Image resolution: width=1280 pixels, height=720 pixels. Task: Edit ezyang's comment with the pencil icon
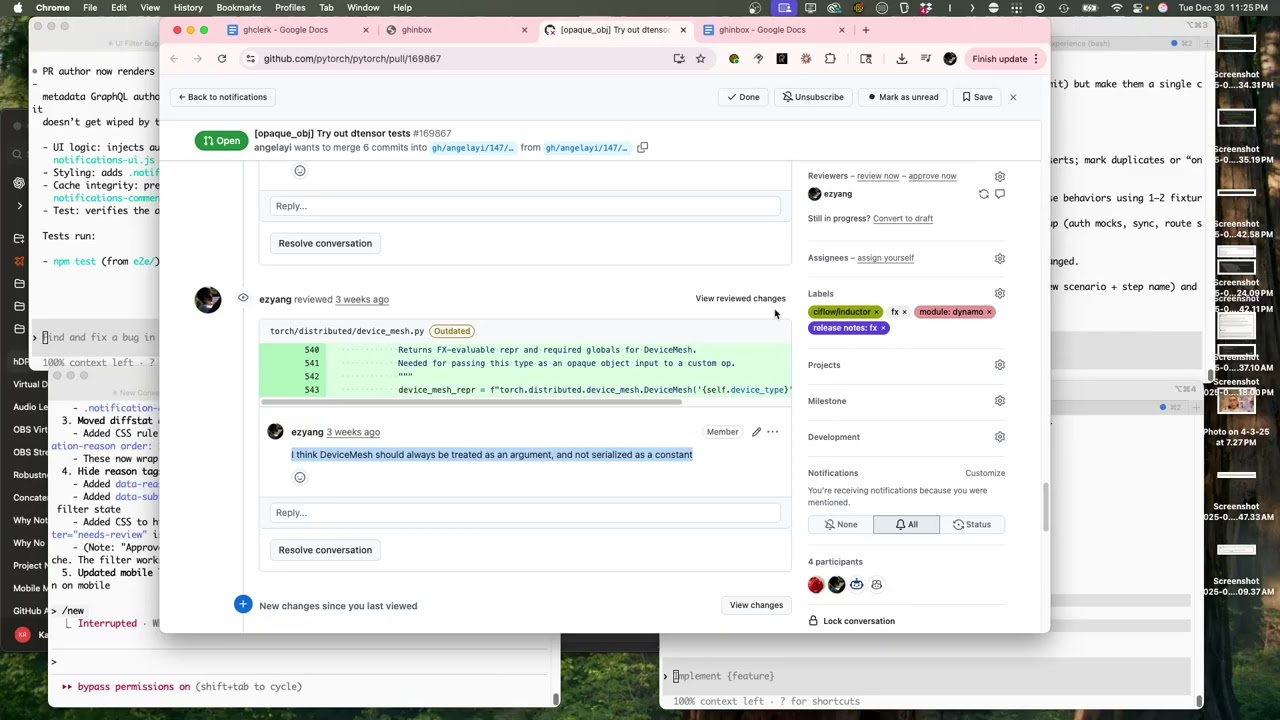[756, 432]
